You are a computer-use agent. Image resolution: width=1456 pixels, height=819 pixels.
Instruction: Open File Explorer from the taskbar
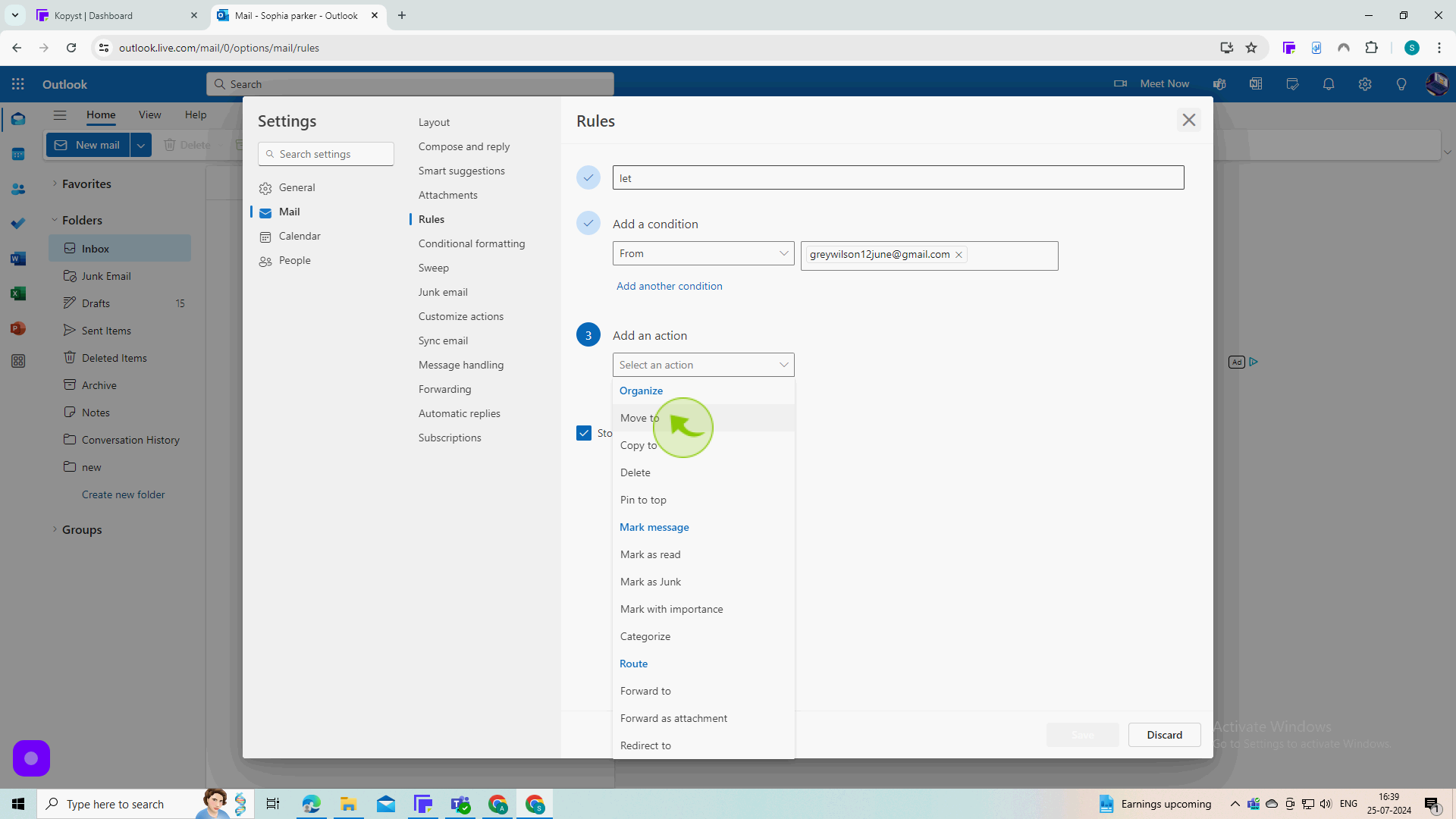(348, 804)
